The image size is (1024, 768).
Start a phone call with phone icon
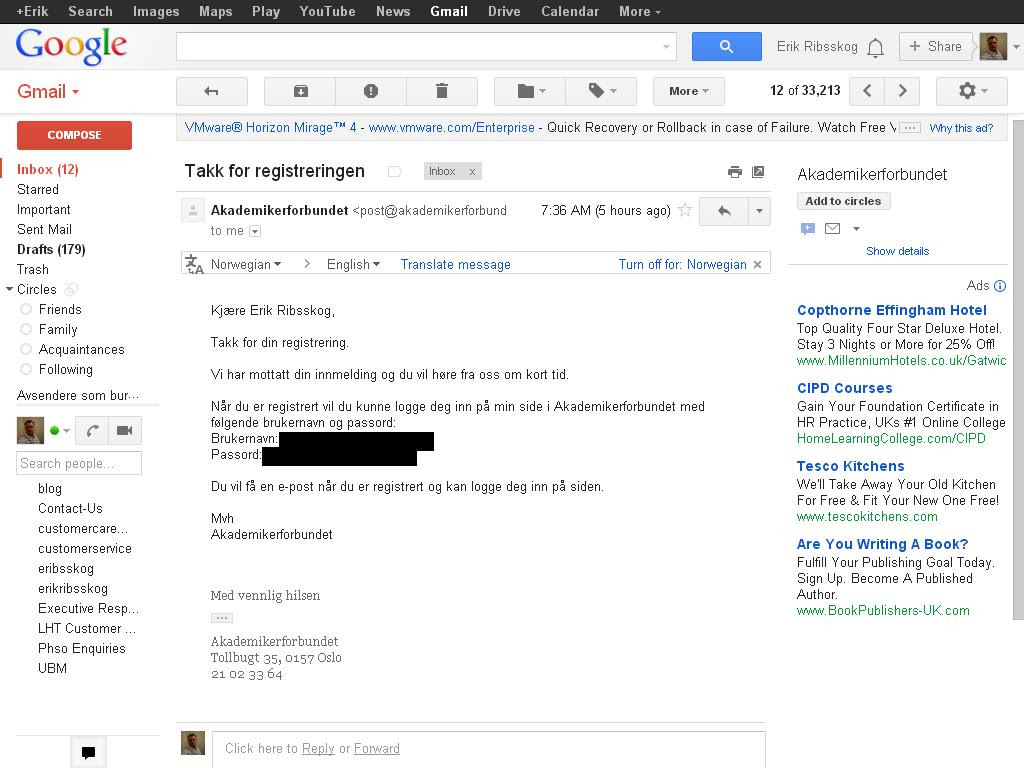pos(92,430)
